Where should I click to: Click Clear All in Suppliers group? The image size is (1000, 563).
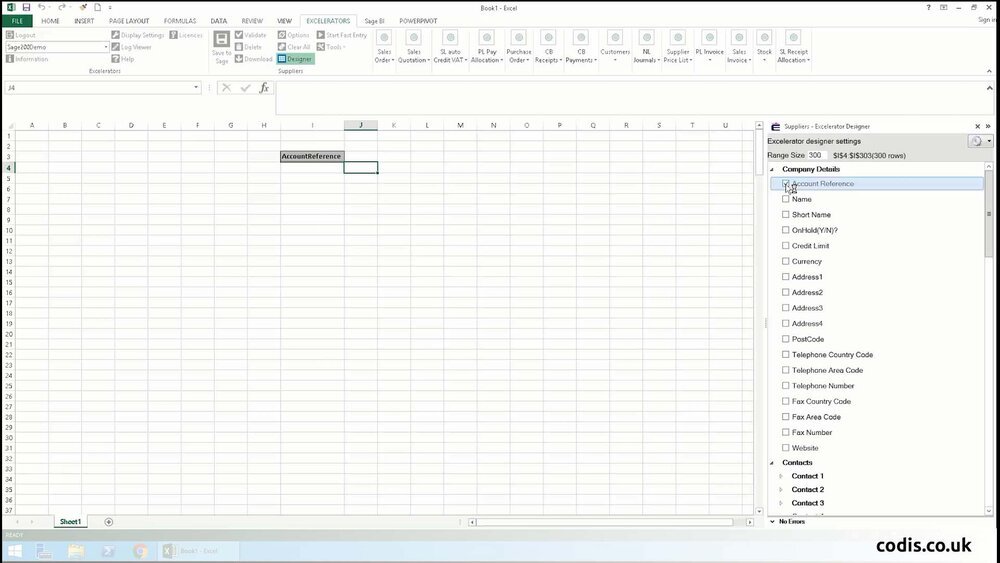(x=294, y=47)
